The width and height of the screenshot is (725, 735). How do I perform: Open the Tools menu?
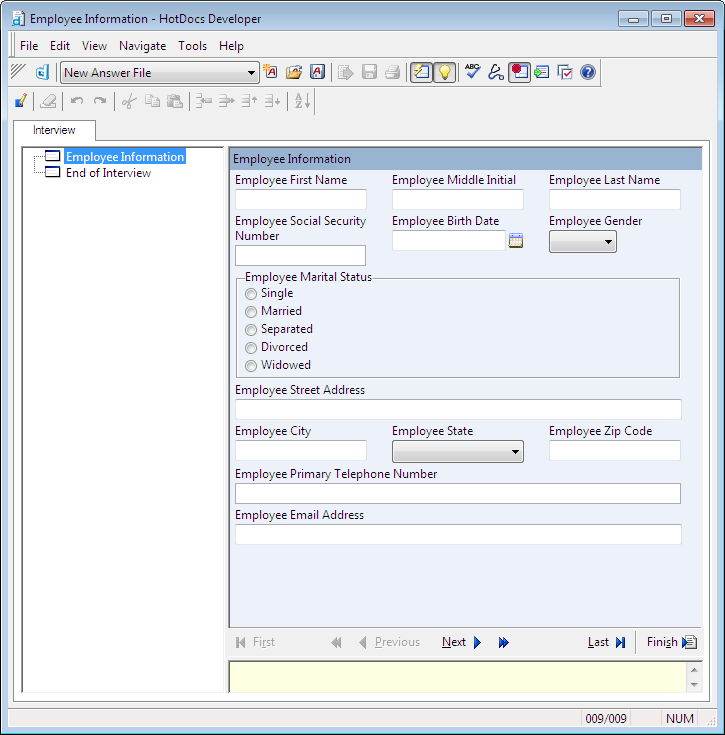click(x=192, y=46)
